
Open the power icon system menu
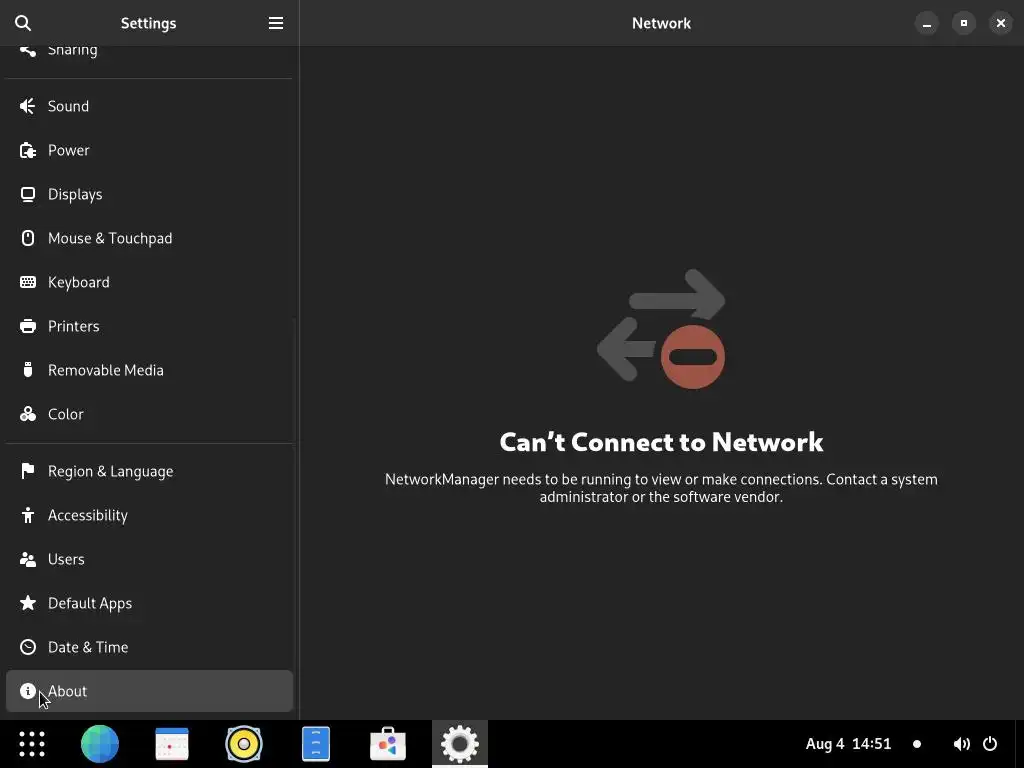990,744
